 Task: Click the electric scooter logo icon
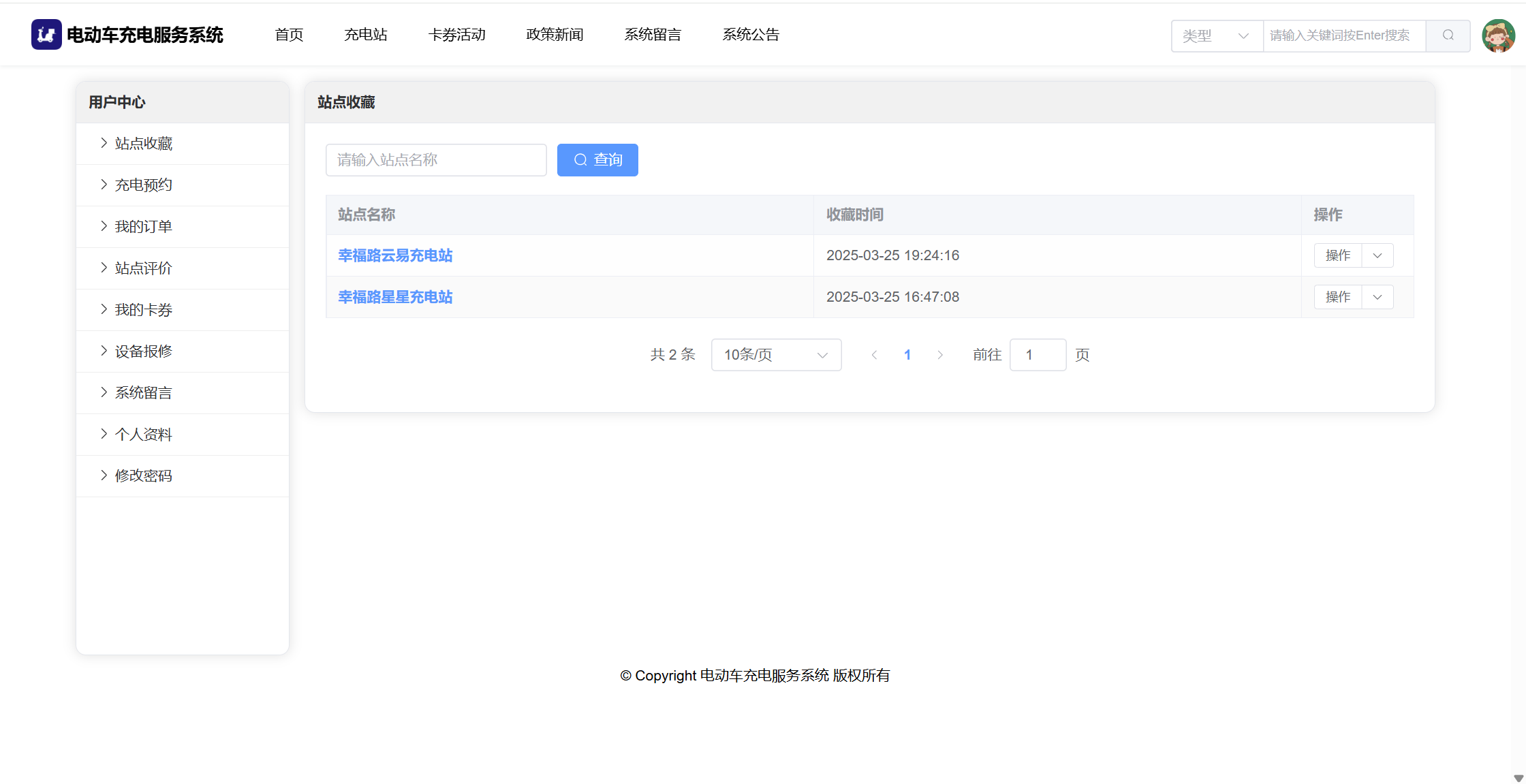(x=46, y=35)
